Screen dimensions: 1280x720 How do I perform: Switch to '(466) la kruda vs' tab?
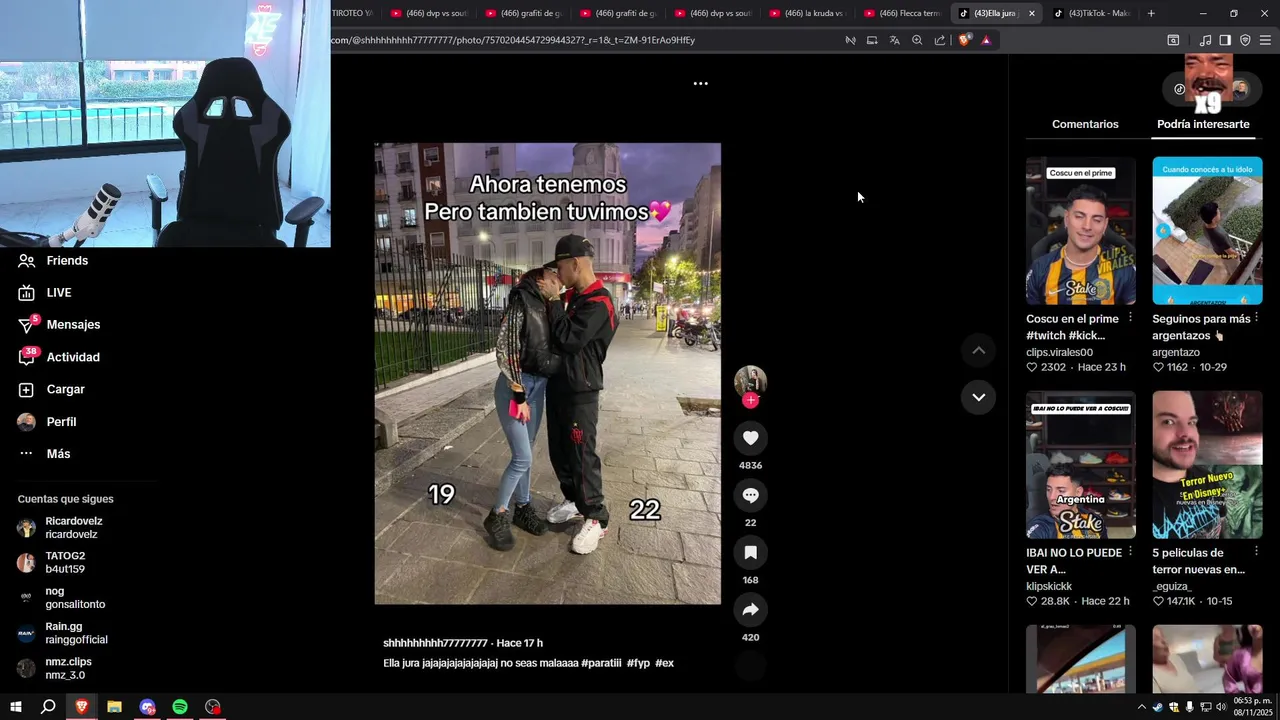(x=808, y=13)
